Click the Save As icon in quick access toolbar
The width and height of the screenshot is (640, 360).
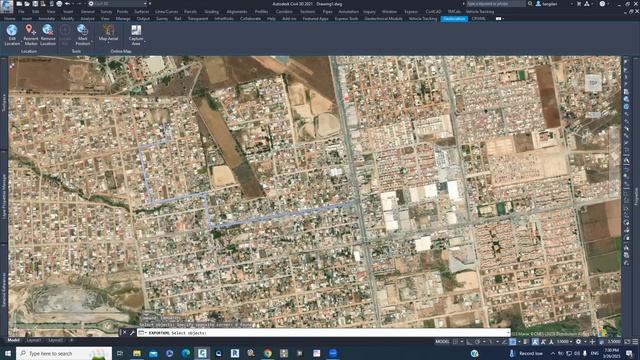tap(43, 4)
